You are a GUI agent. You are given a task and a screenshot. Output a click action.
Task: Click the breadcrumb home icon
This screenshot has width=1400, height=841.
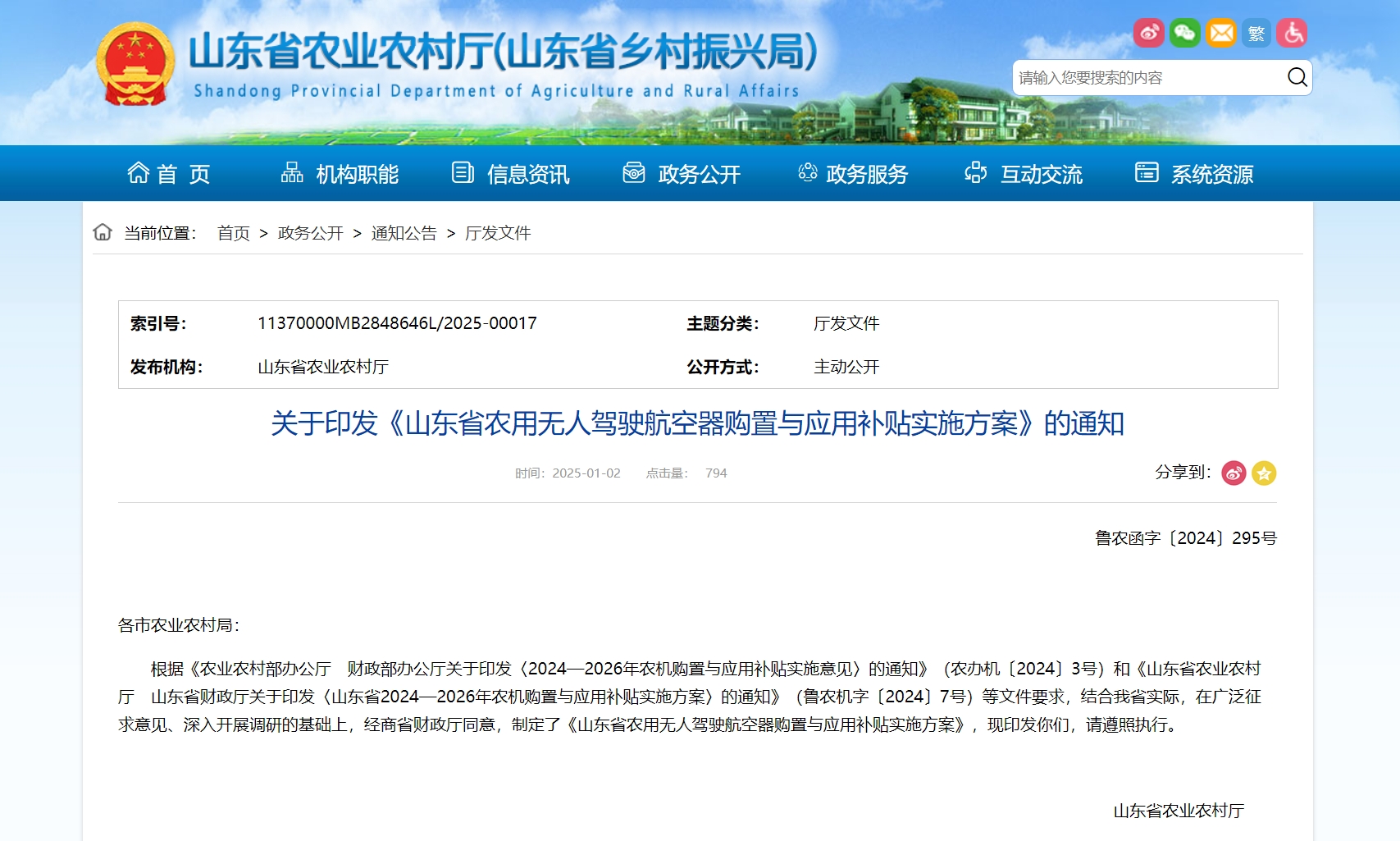tap(103, 232)
